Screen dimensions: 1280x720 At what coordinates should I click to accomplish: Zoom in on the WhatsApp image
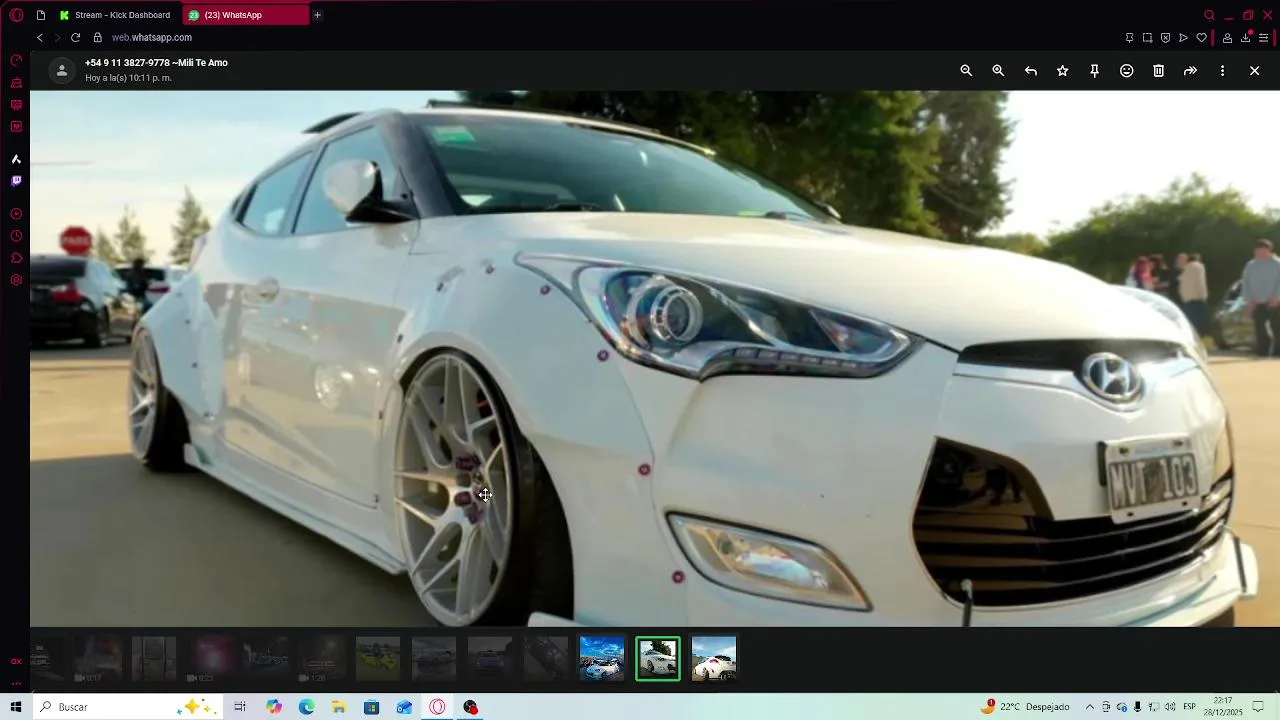tap(998, 71)
